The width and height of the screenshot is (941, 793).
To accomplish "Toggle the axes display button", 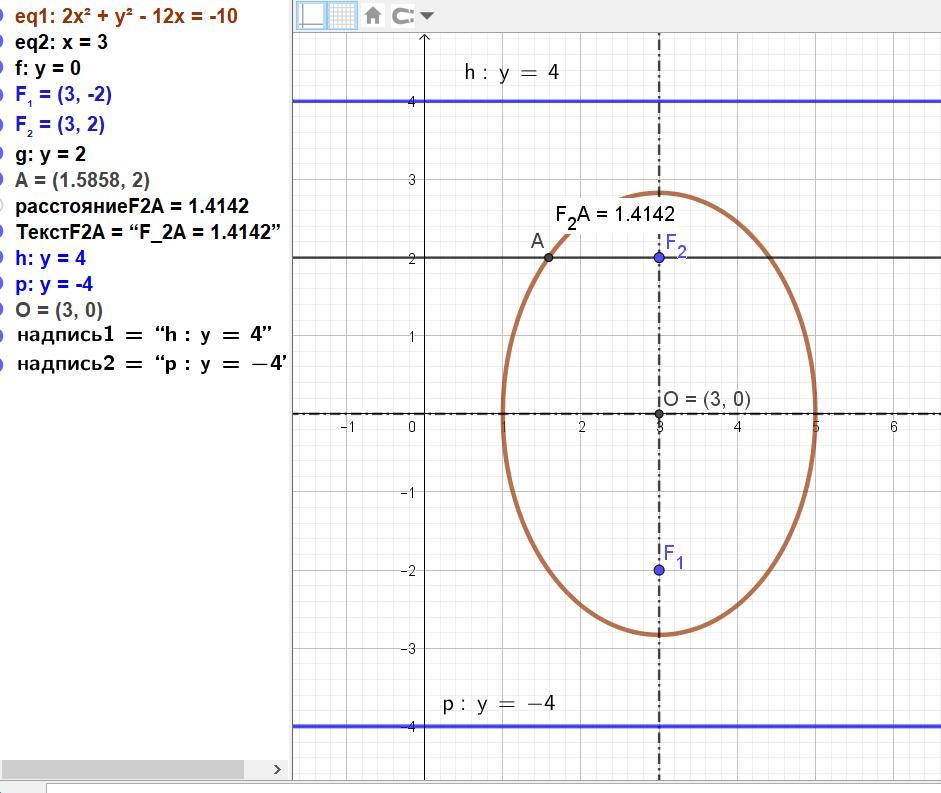I will point(313,15).
